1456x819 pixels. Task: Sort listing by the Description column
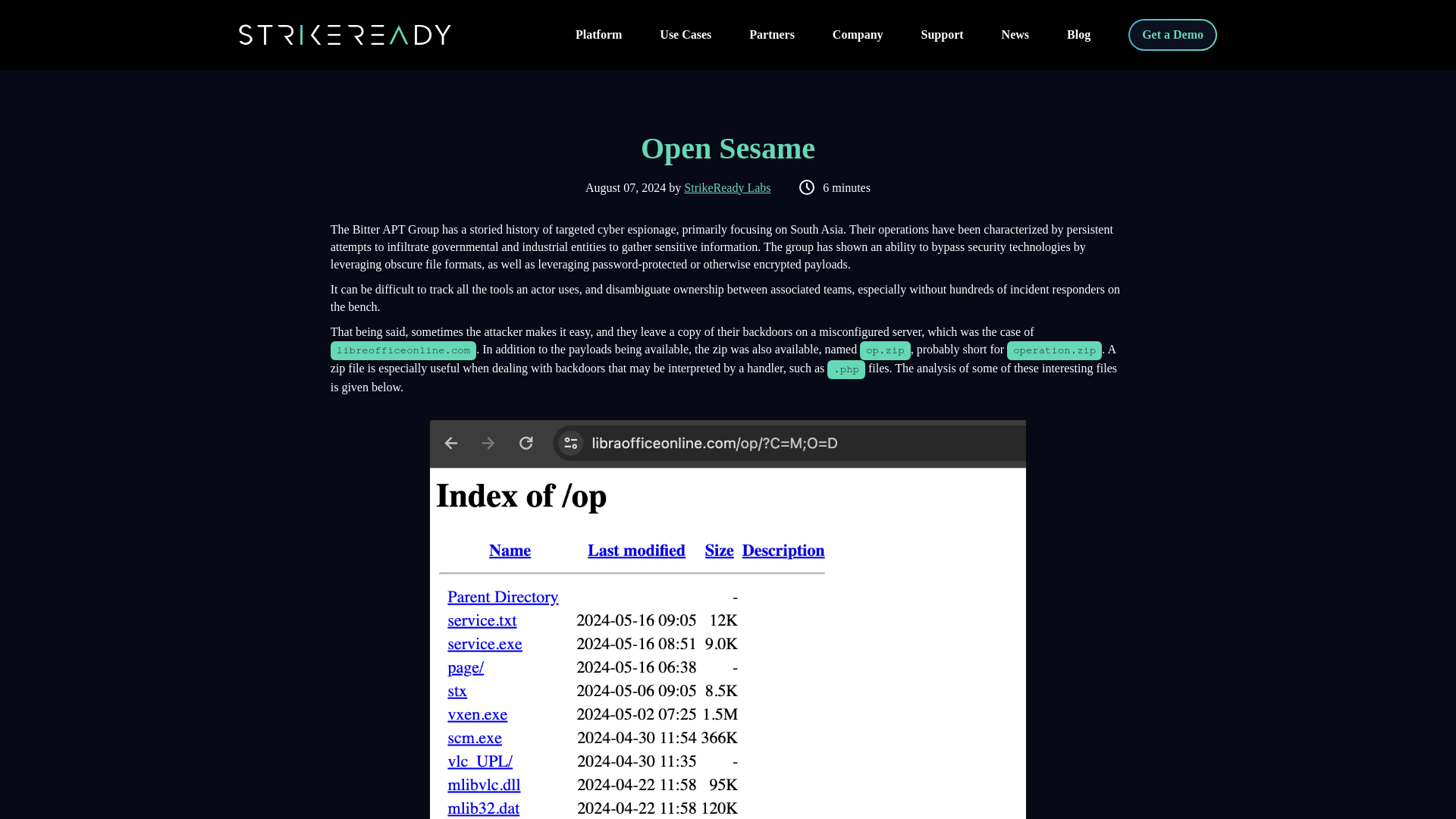(x=783, y=551)
